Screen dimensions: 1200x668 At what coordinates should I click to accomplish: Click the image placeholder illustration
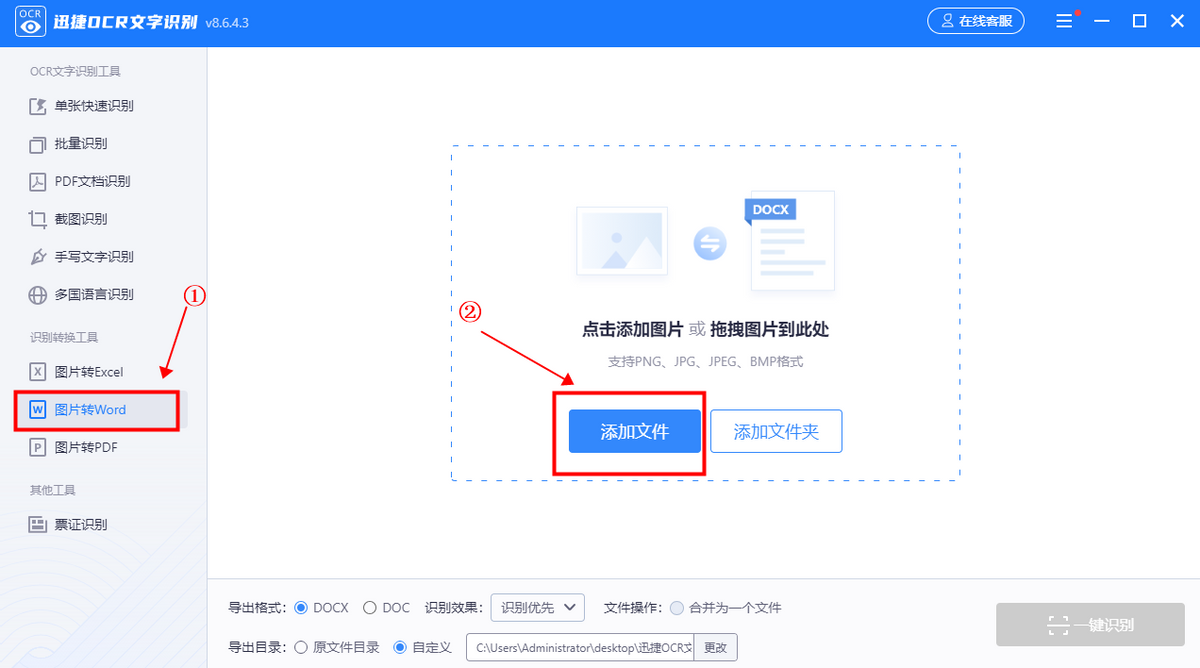(621, 241)
